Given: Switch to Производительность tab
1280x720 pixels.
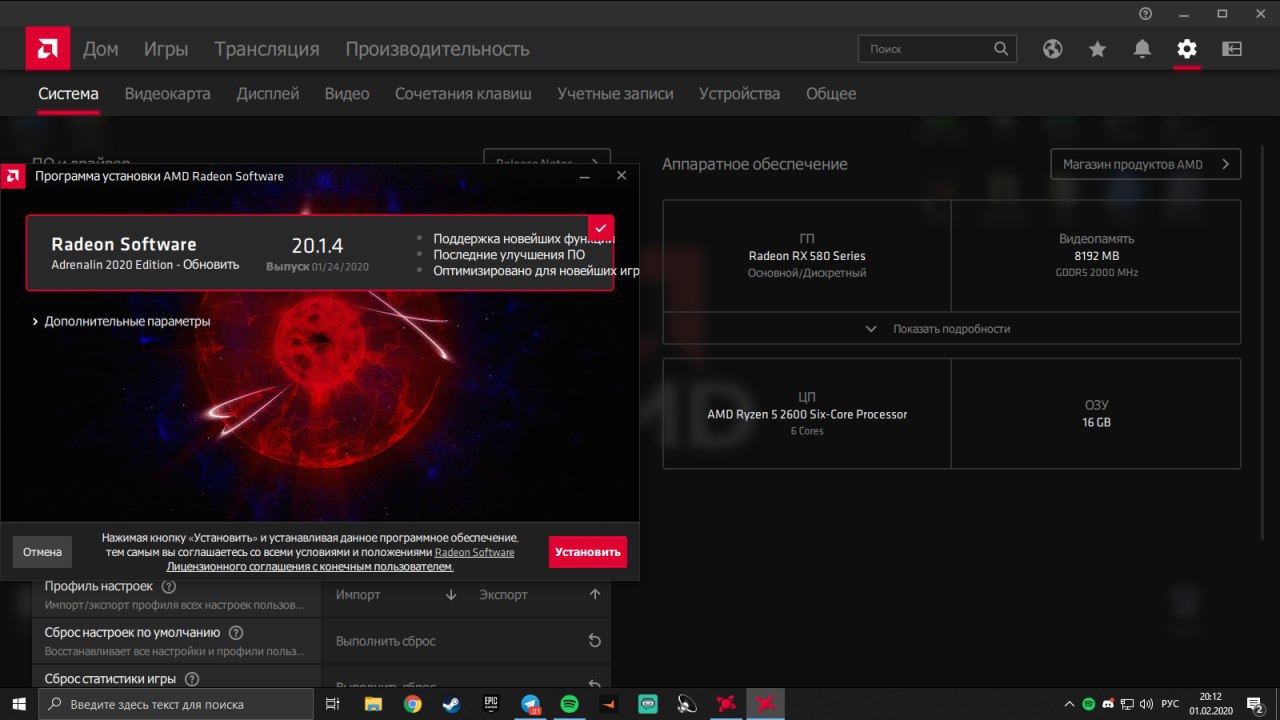Looking at the screenshot, I should [x=437, y=49].
